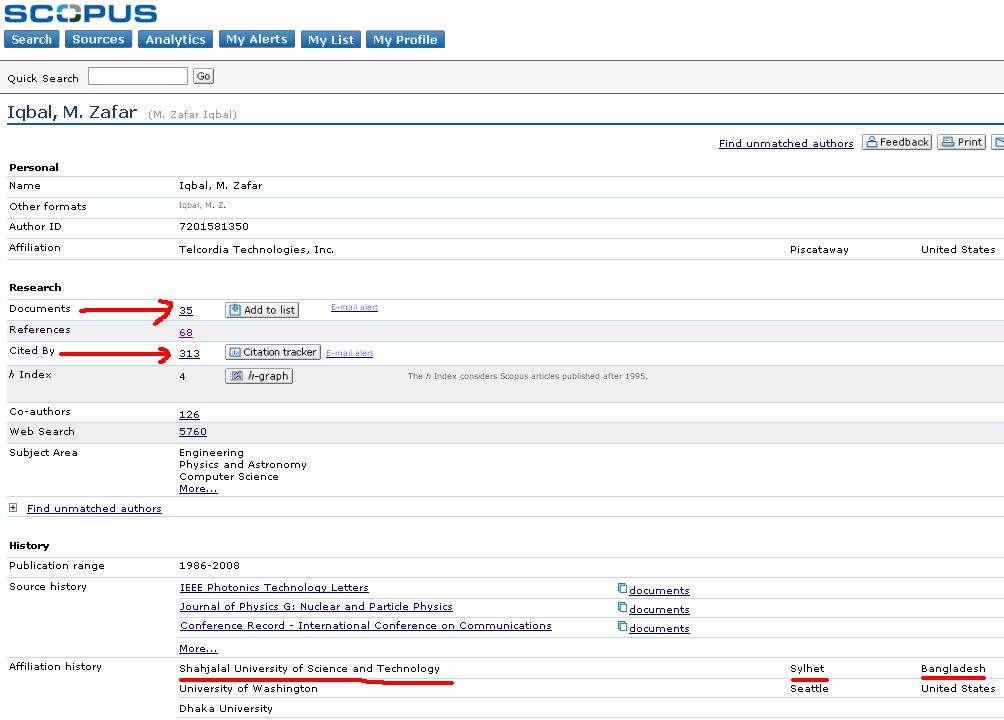Click Other formats value Iqbal, M. Z.
Image resolution: width=1004 pixels, height=720 pixels.
tap(202, 206)
